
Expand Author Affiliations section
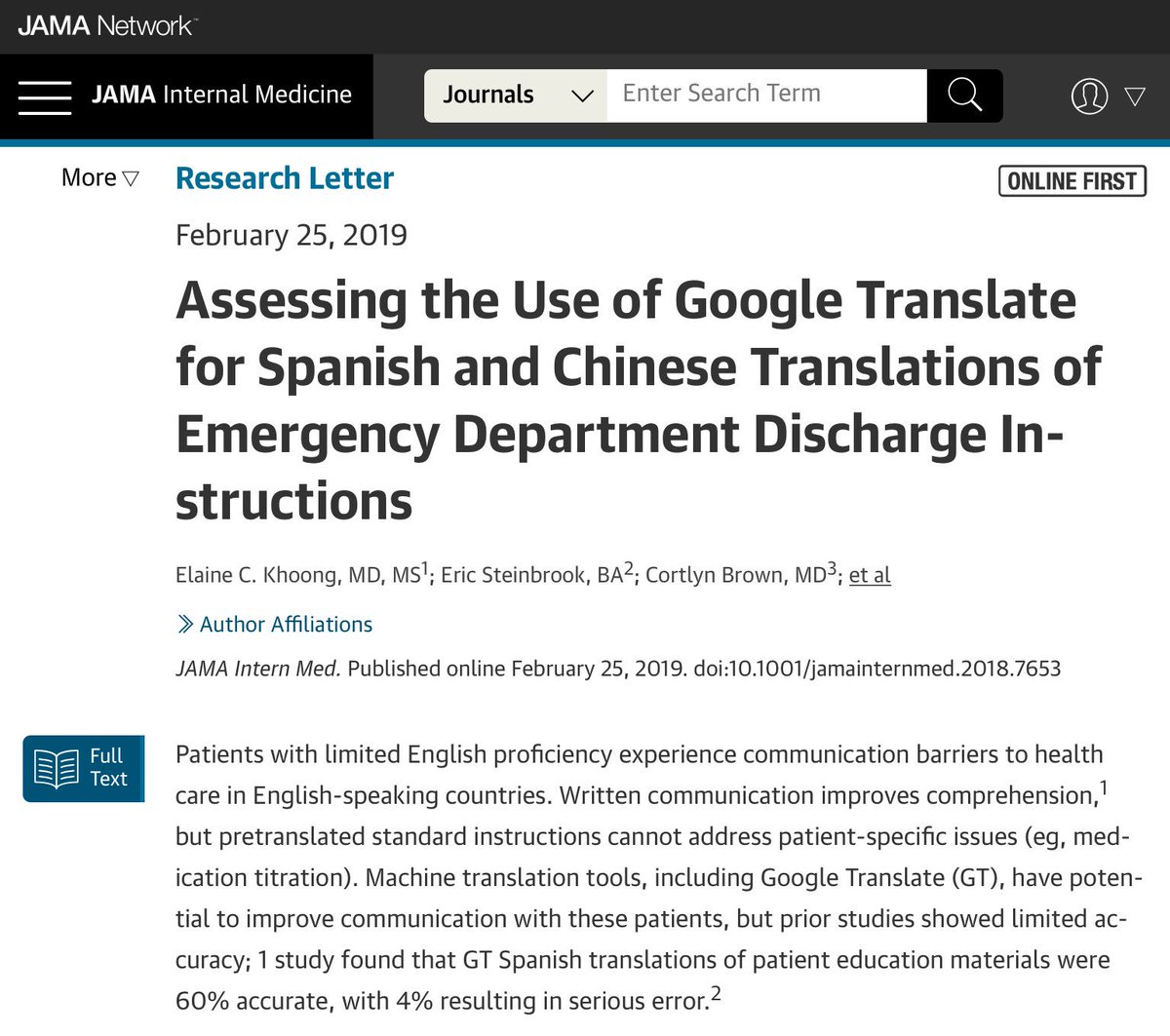point(275,625)
